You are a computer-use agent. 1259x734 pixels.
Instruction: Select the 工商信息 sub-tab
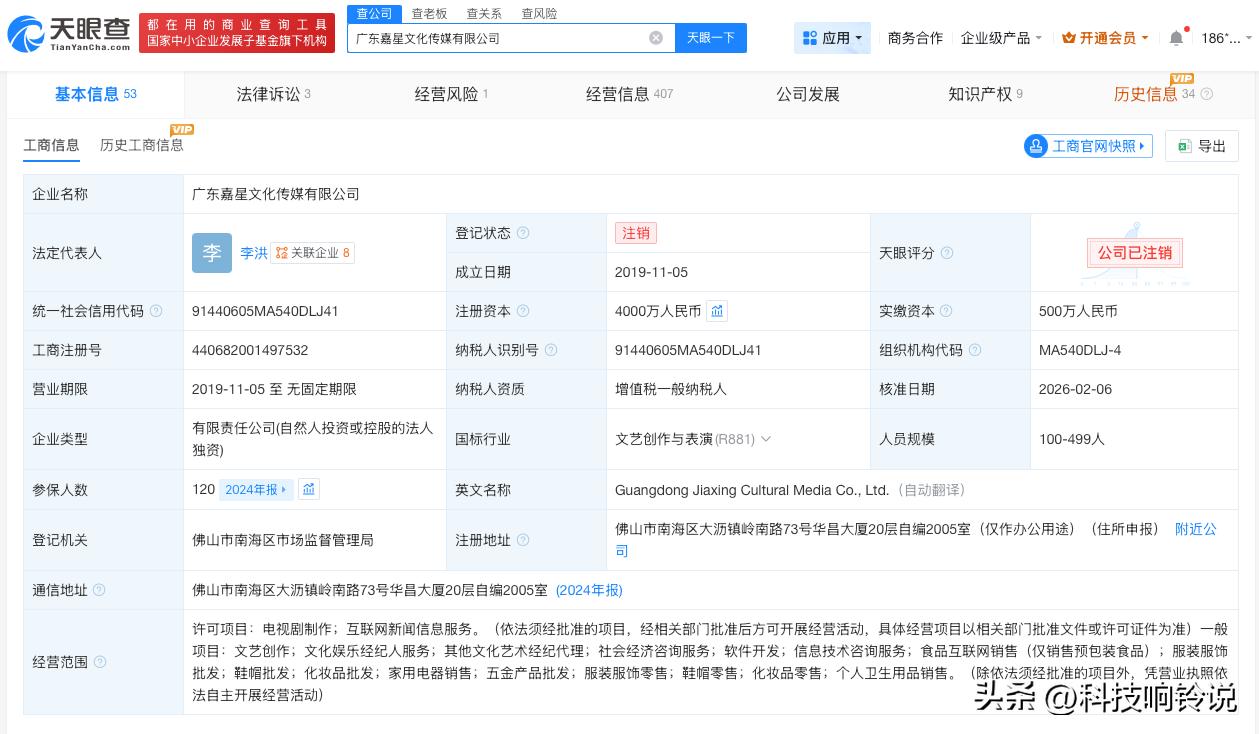51,145
